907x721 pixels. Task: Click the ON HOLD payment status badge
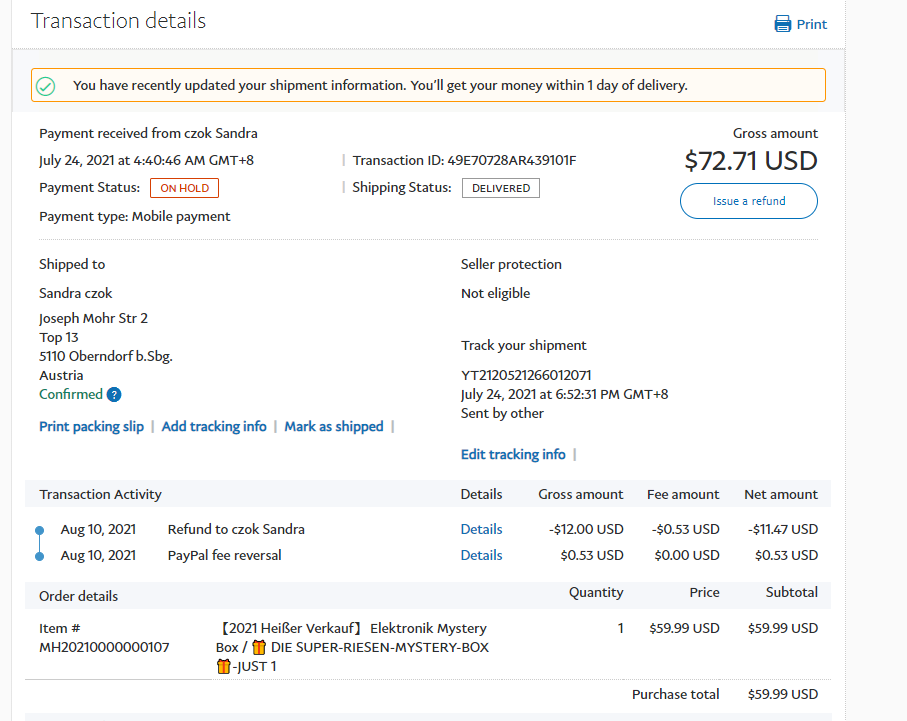point(184,188)
